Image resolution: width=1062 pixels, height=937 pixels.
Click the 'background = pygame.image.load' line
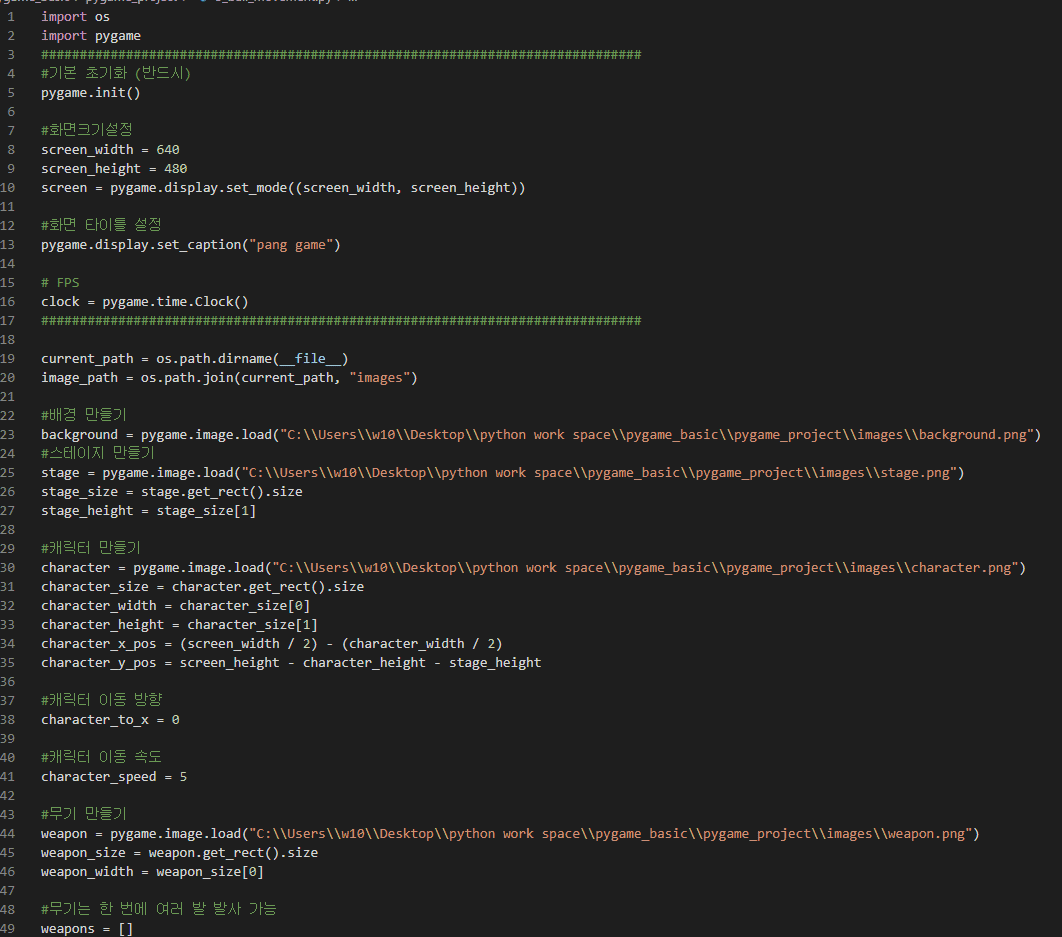coord(540,434)
